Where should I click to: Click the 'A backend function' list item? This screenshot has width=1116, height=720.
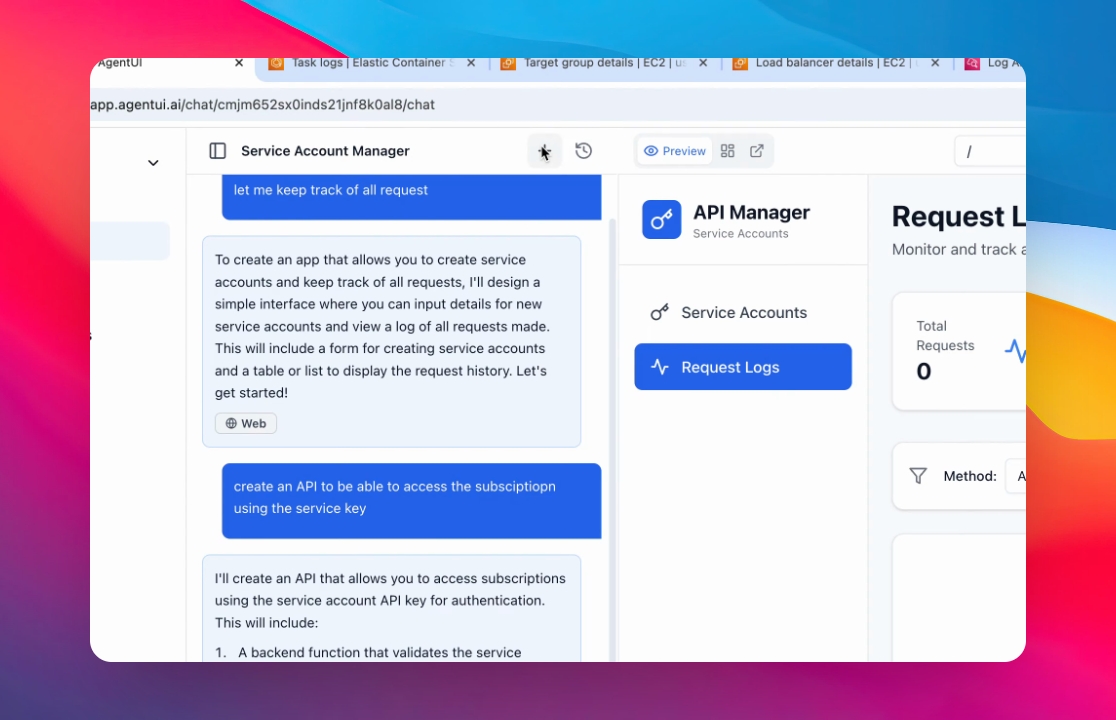point(379,652)
